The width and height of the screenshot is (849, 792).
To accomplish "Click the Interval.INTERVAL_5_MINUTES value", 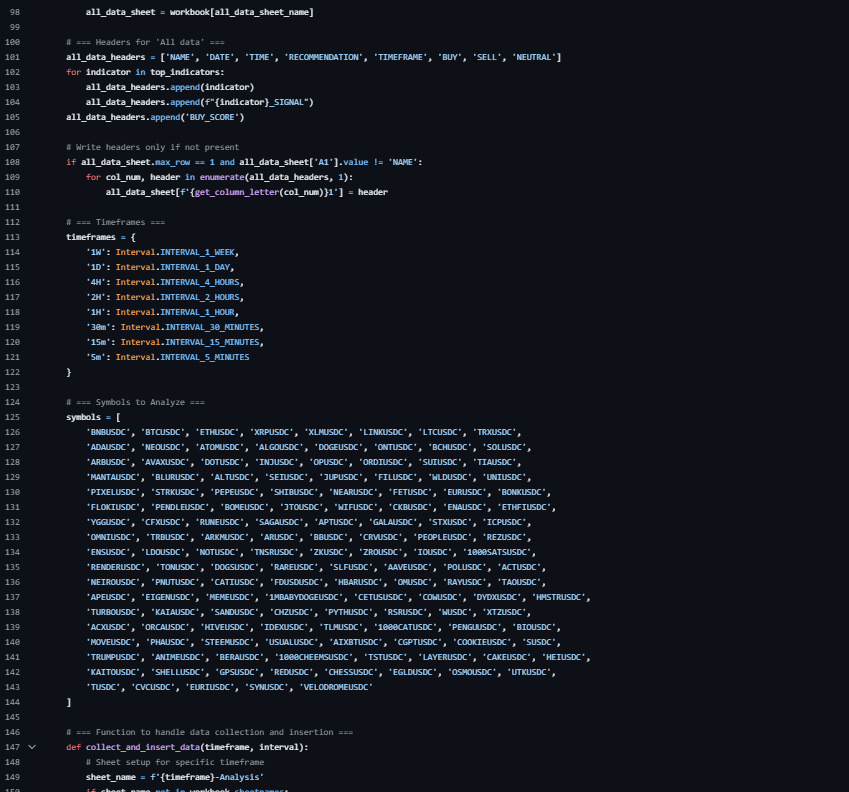I will 185,357.
